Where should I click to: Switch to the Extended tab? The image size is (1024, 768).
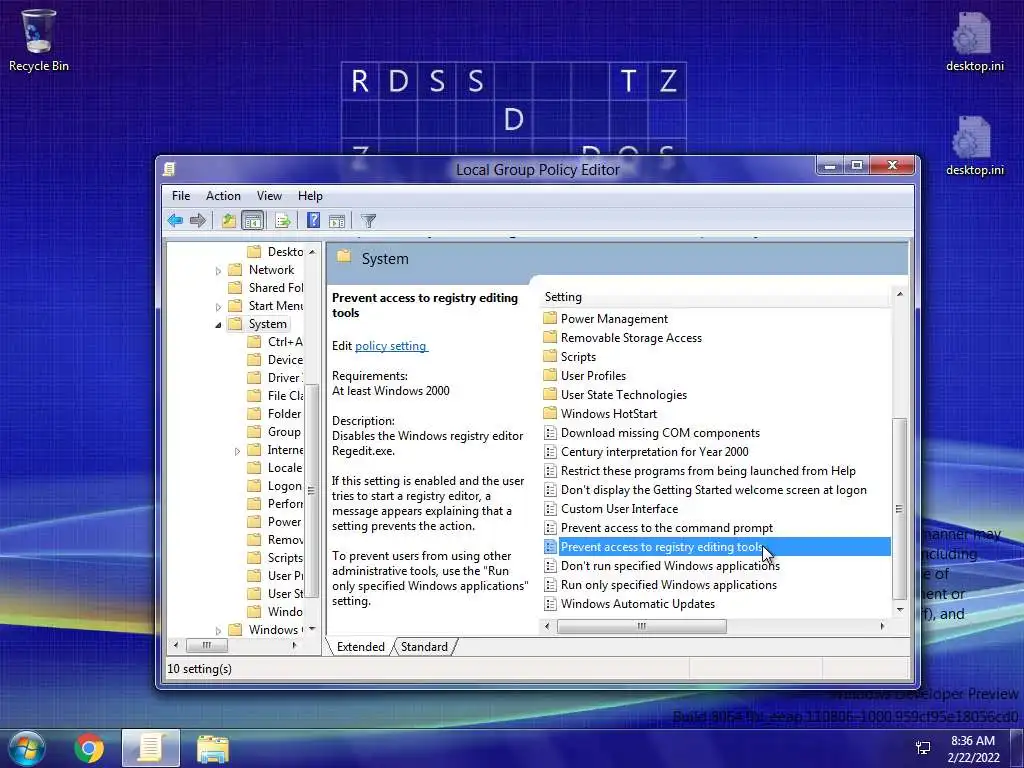tap(360, 647)
